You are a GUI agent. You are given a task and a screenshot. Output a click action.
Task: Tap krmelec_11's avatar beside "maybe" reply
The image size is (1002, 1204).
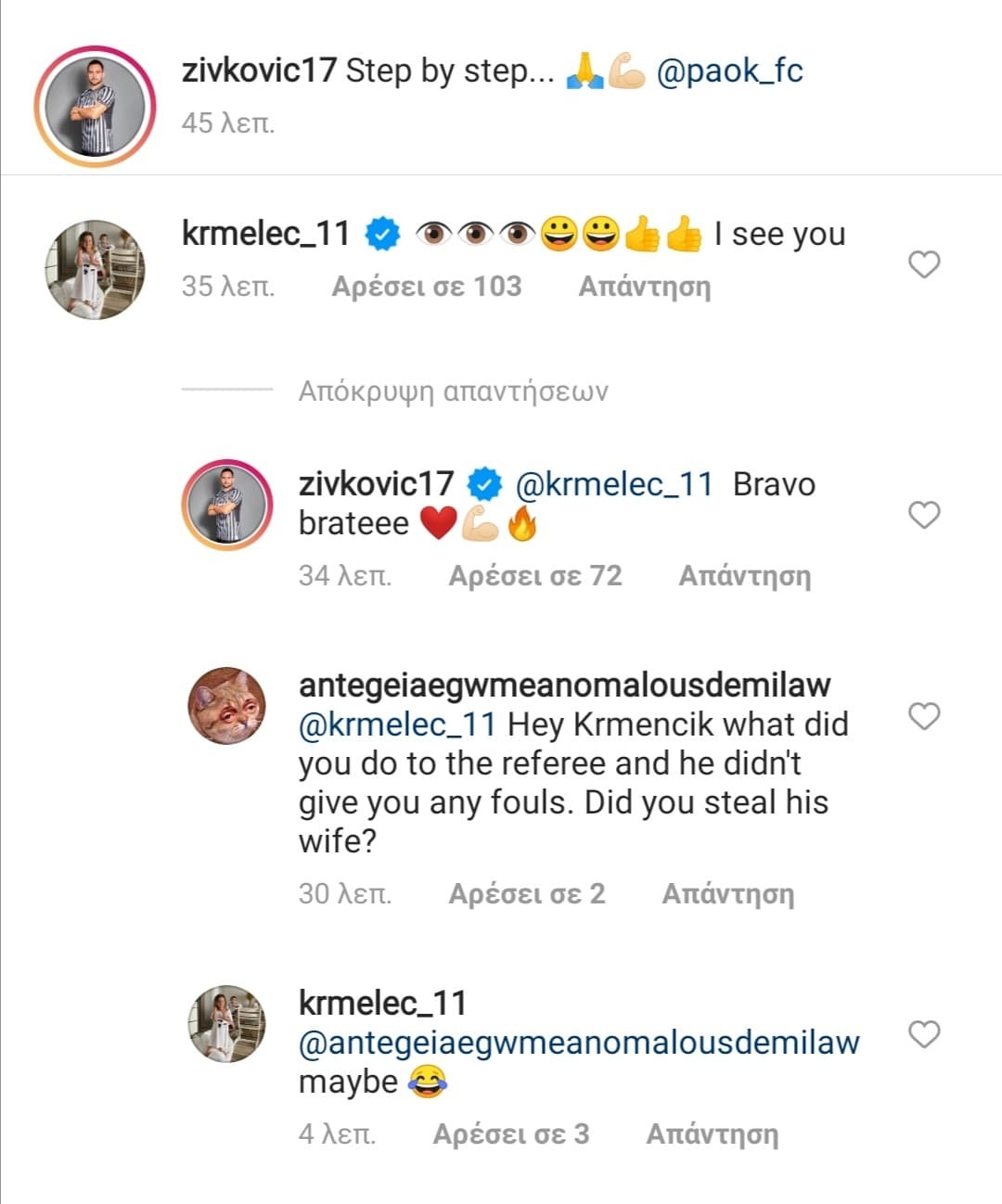pos(226,1023)
